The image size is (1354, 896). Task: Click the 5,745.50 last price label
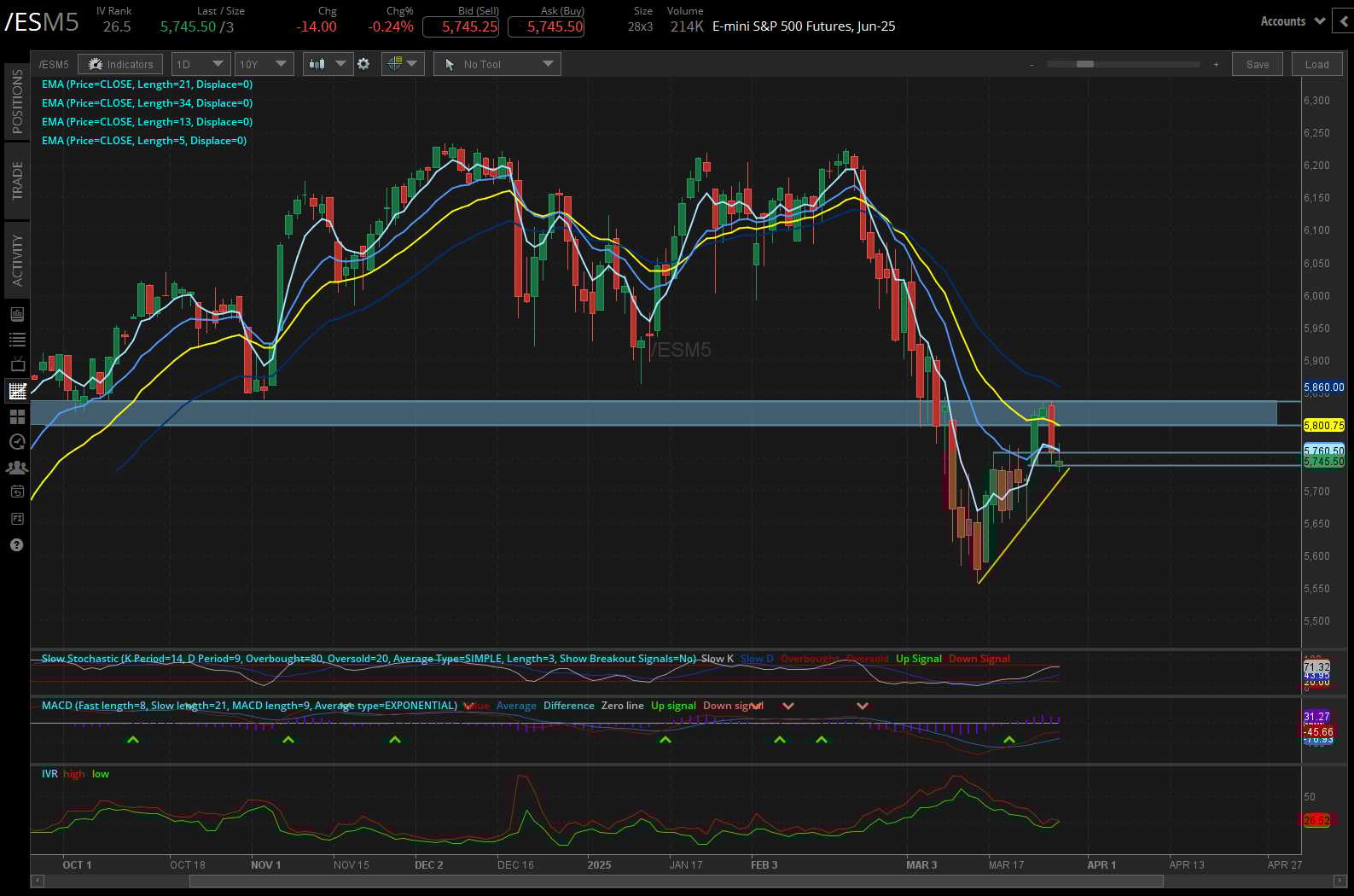(x=1323, y=462)
